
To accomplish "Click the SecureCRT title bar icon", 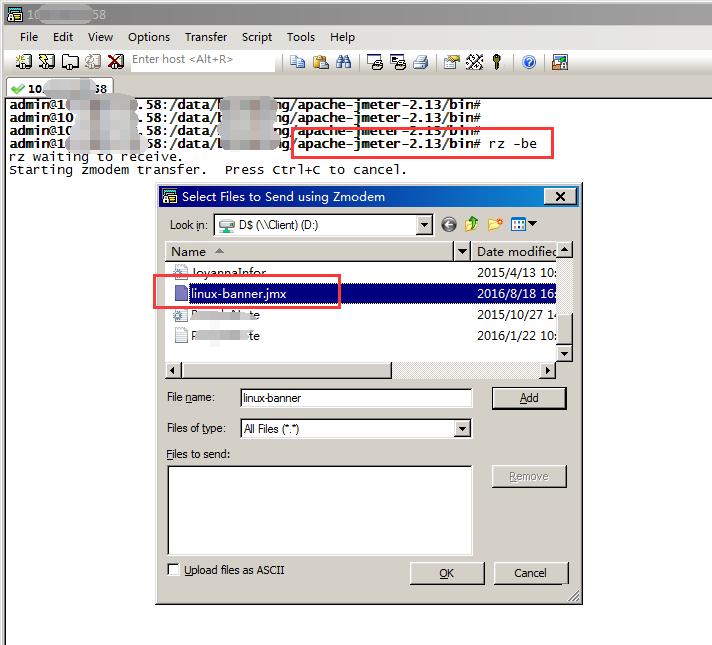I will [x=15, y=15].
